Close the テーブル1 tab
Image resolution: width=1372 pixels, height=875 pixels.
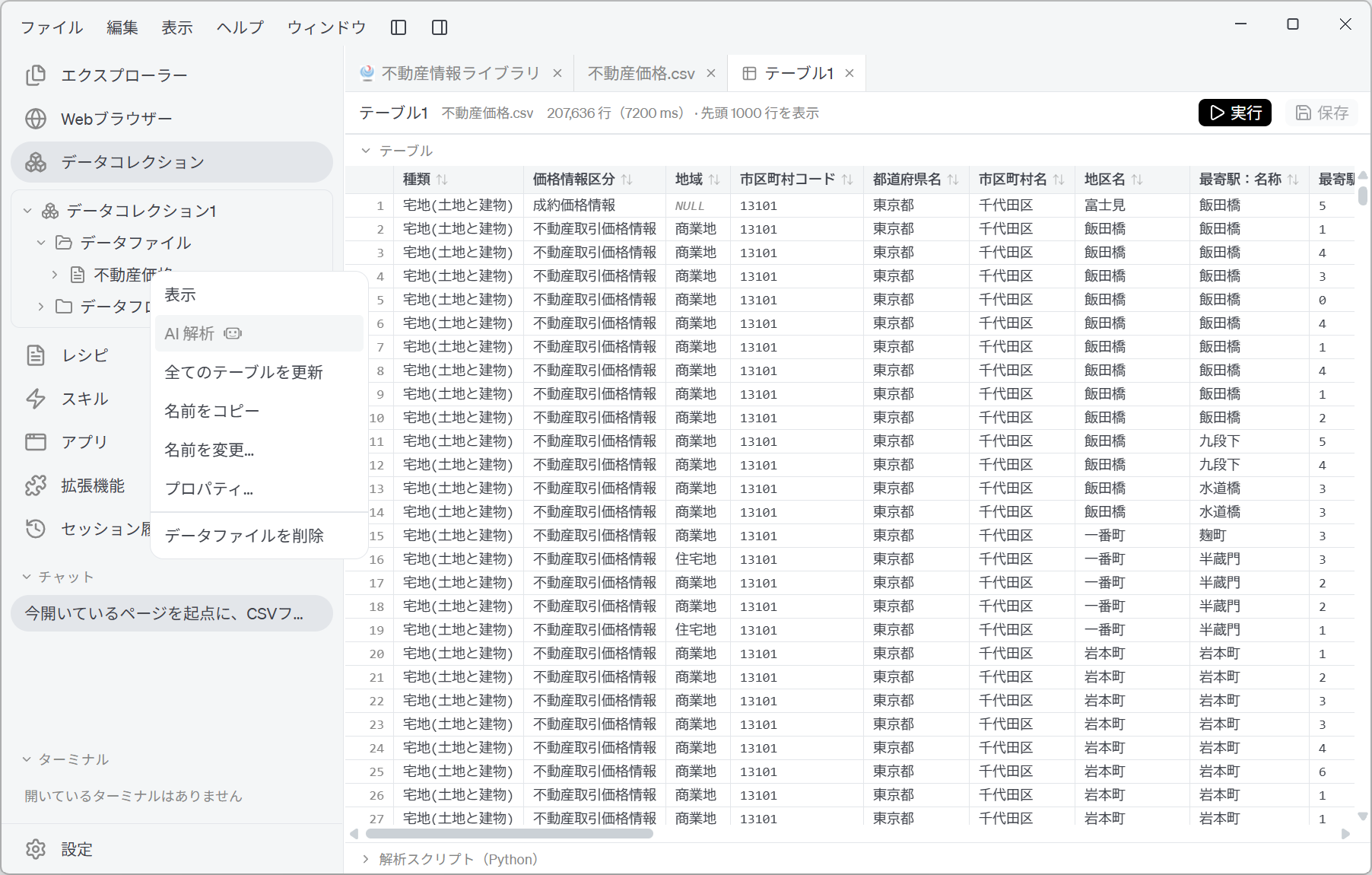point(850,73)
